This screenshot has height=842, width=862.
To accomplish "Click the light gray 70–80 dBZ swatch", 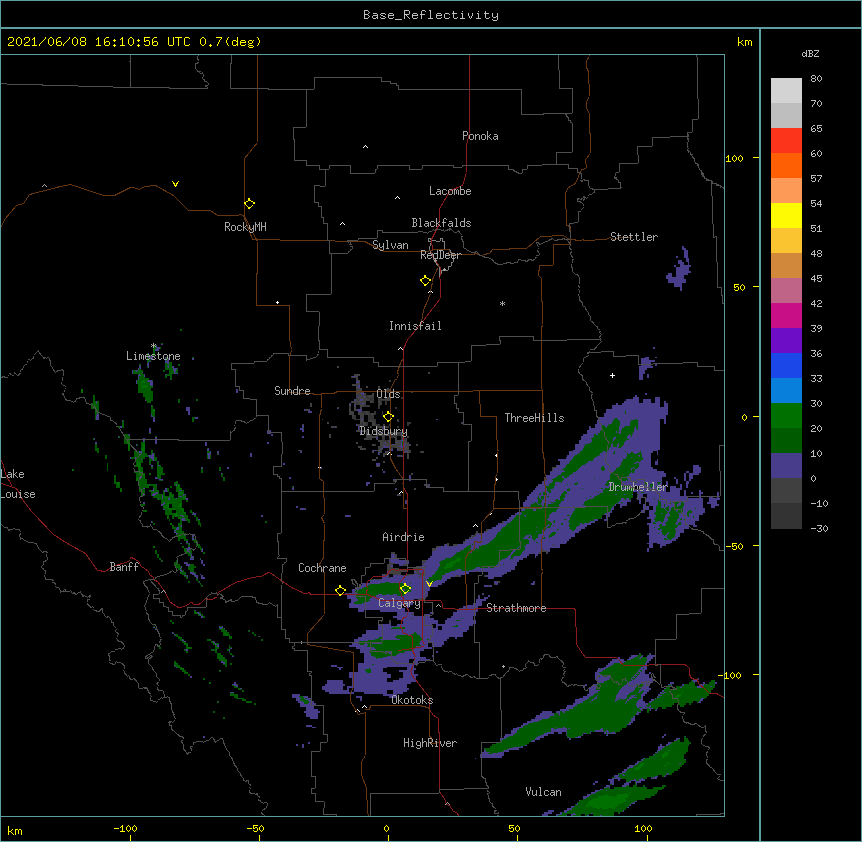I will click(x=786, y=91).
